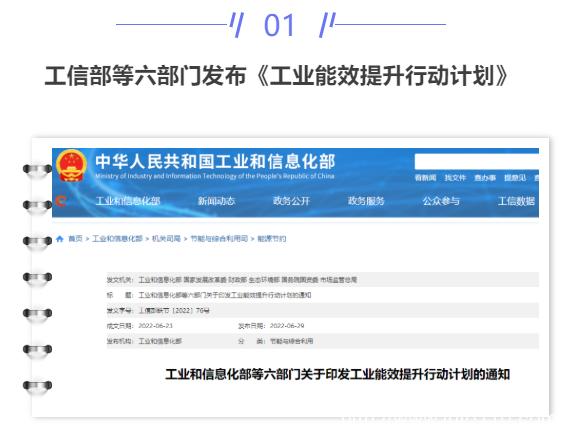
Task: Open 机关司局 breadcrumb link
Action: [x=166, y=238]
